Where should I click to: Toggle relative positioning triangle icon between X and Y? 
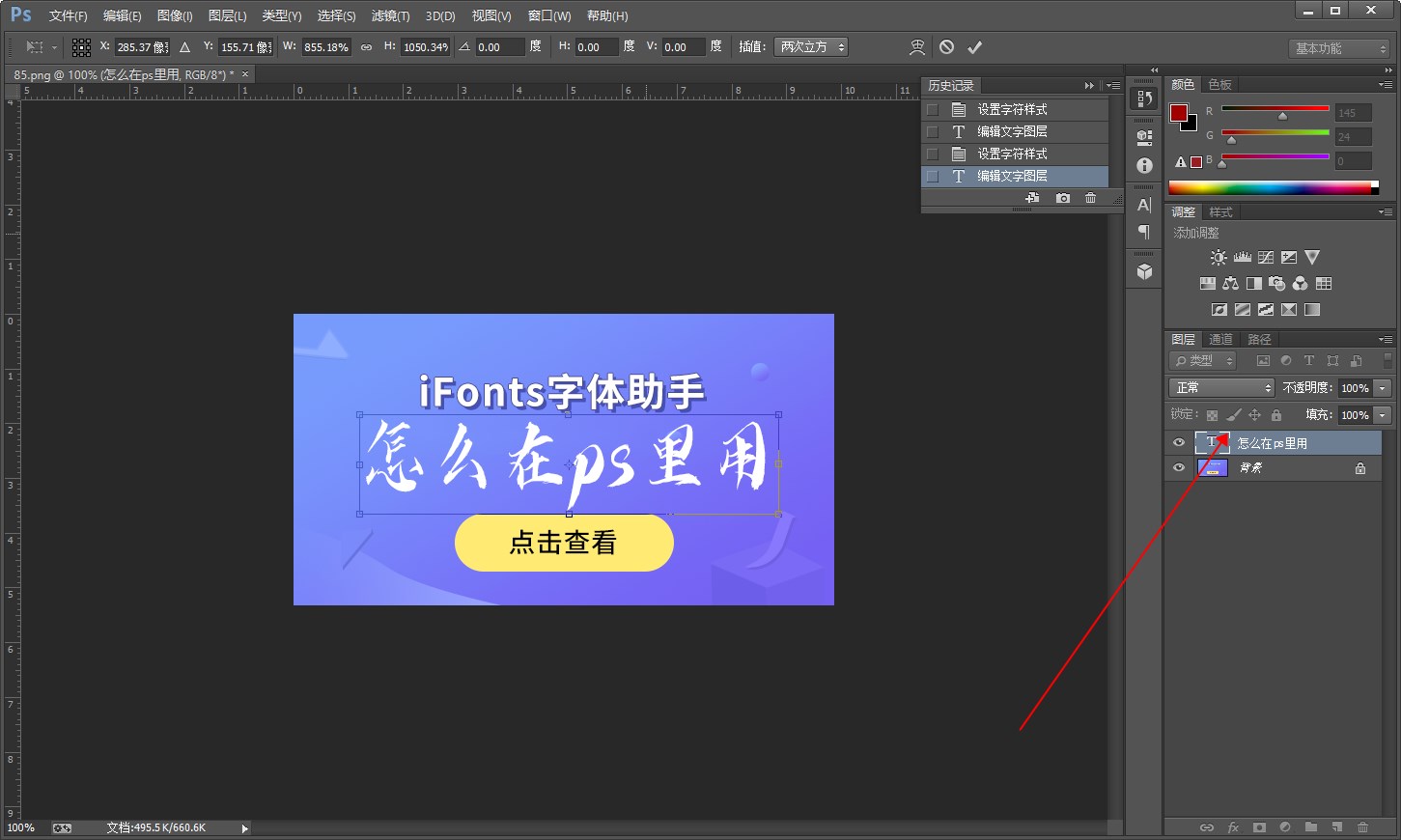(x=184, y=47)
